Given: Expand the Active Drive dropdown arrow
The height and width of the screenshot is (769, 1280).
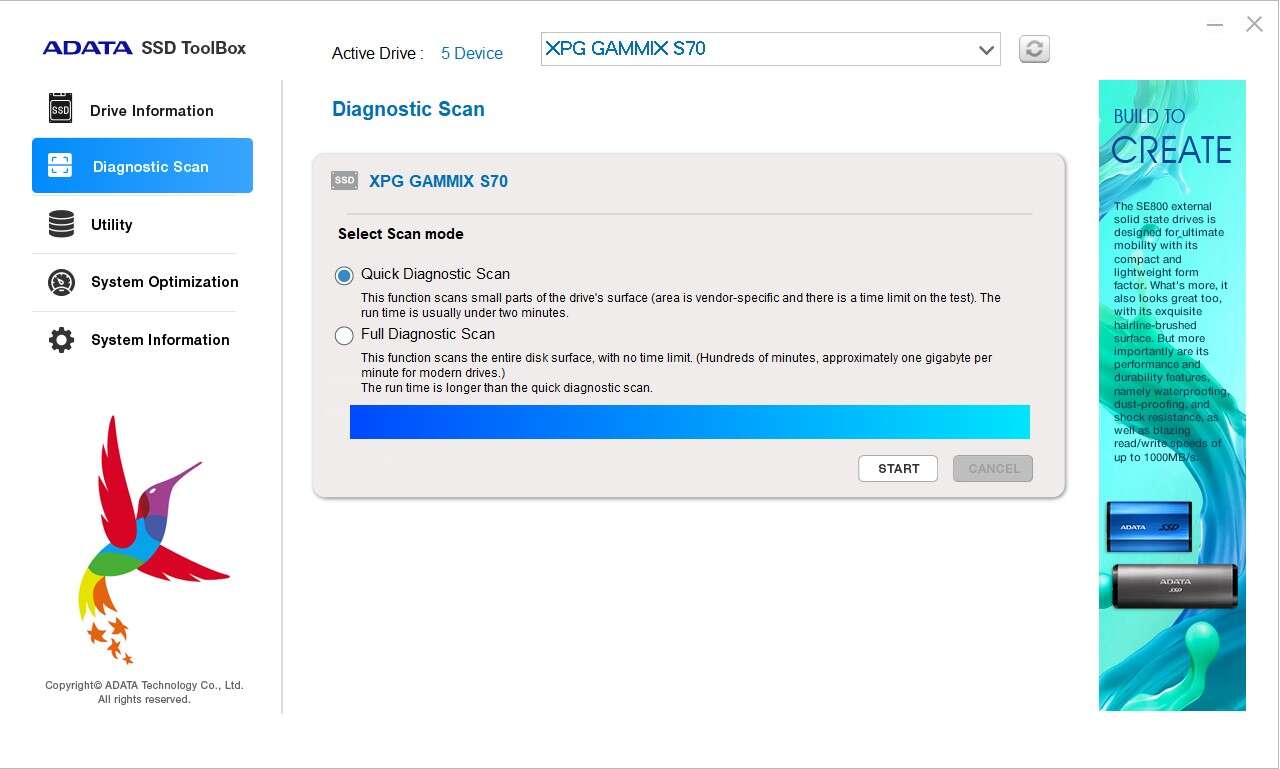Looking at the screenshot, I should (986, 50).
